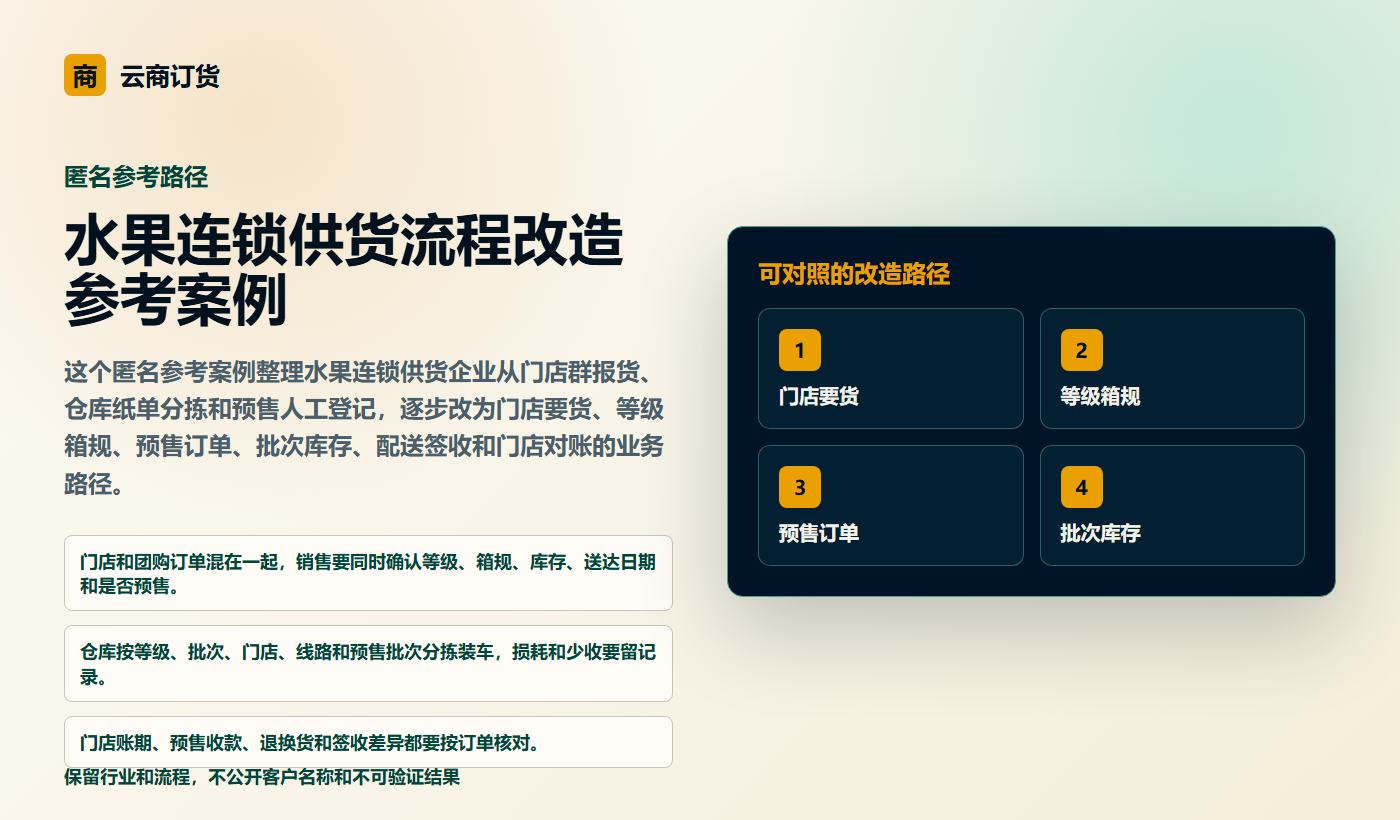Click the 匿名参考路径 label

coord(136,177)
